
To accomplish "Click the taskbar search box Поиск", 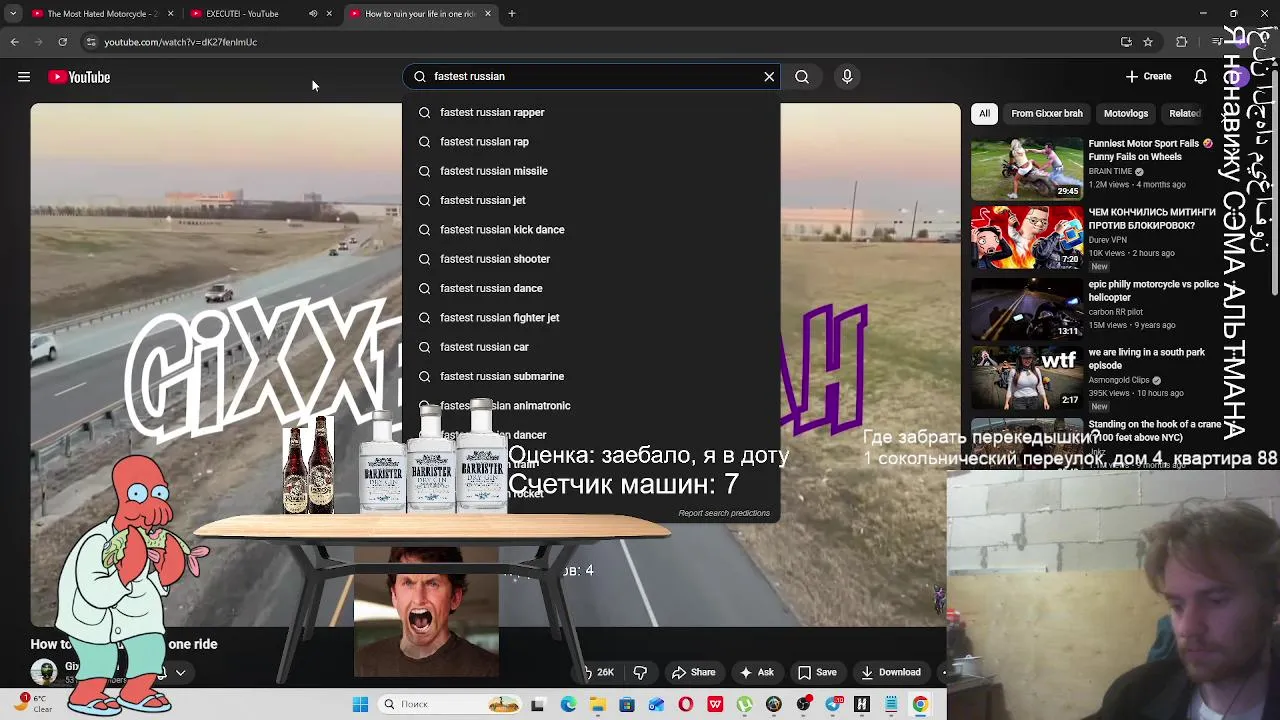I will 448,704.
